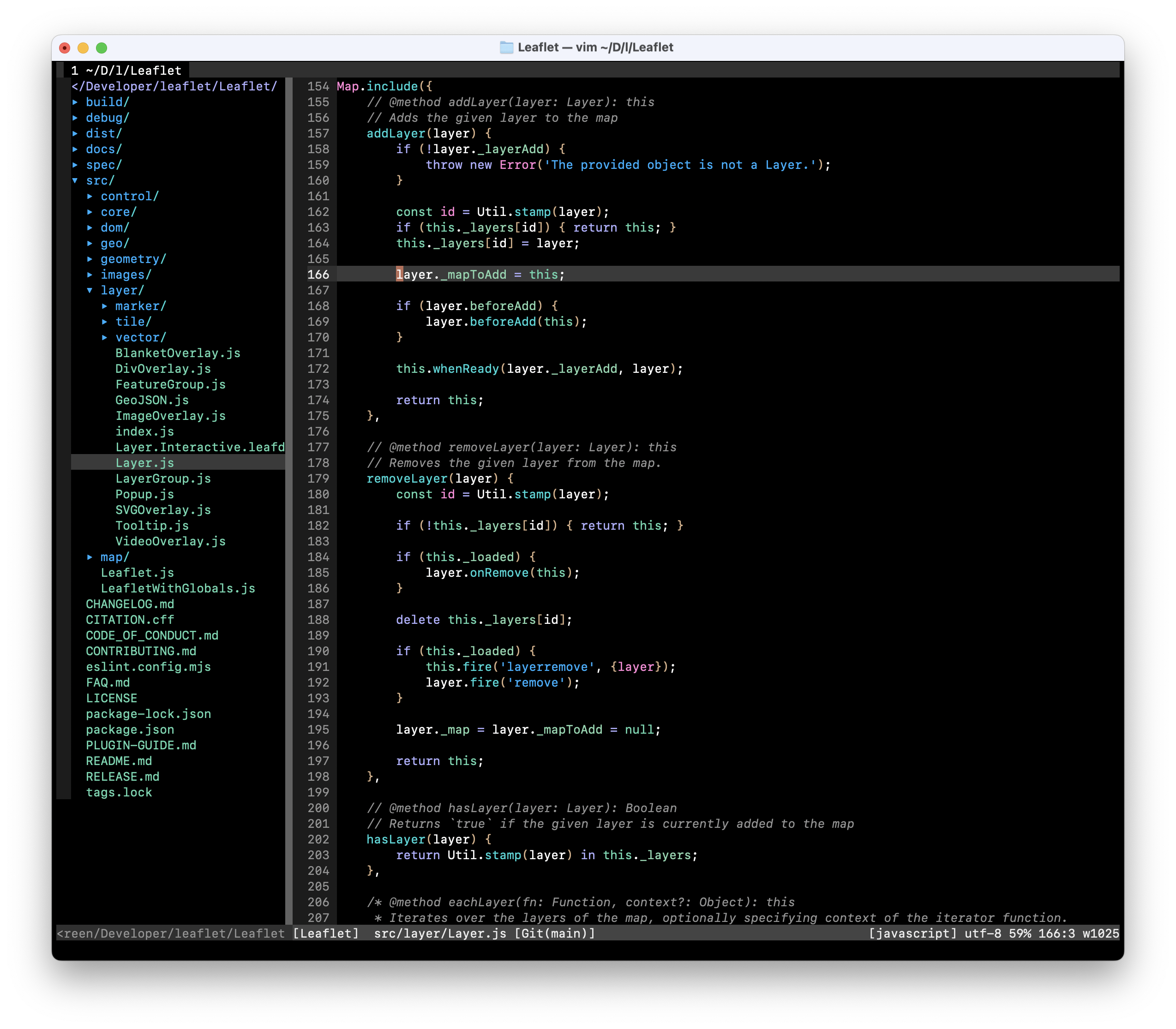Expand the dist/ directory triangle
1176x1029 pixels.
pos(75,133)
